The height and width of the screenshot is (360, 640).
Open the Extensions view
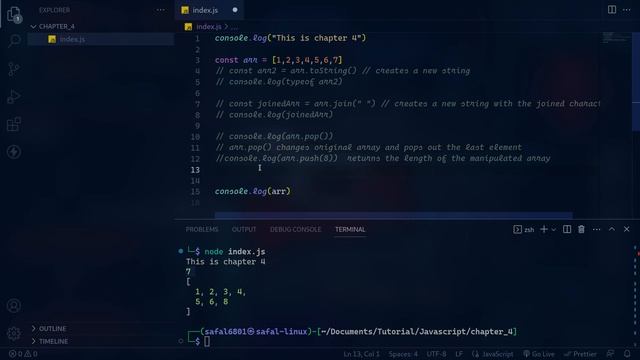pos(14,124)
